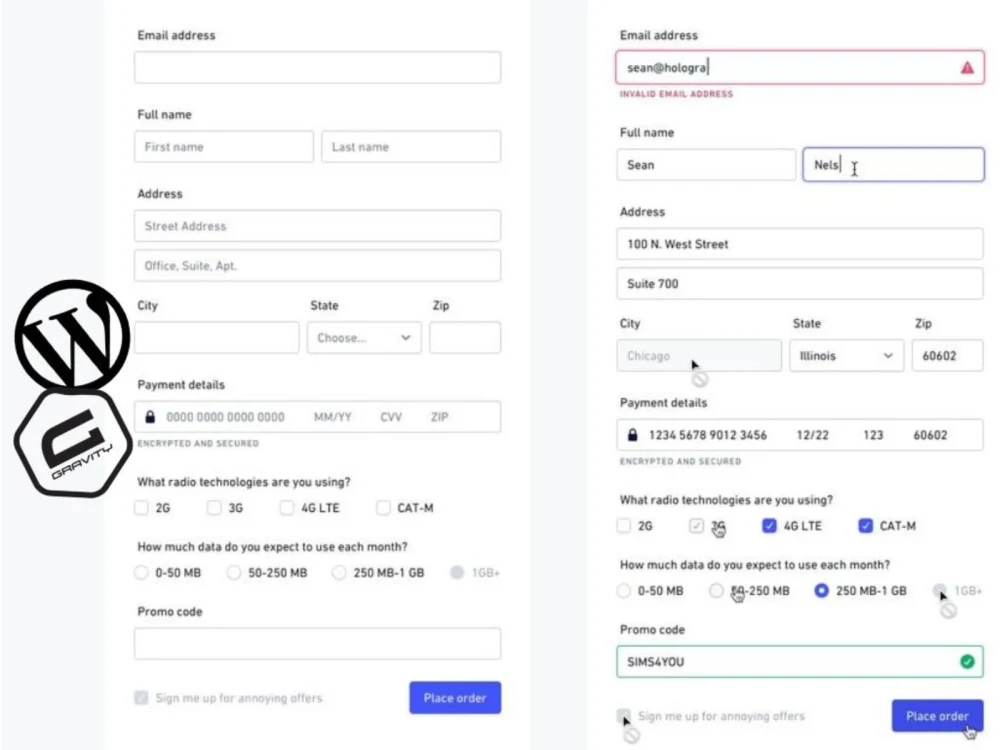Select the 50-250 MB option on left form
This screenshot has width=1000, height=750.
233,572
